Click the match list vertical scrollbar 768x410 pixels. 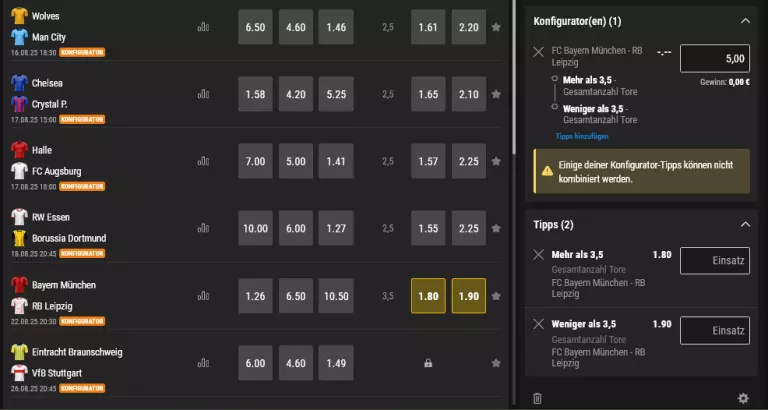(514, 77)
